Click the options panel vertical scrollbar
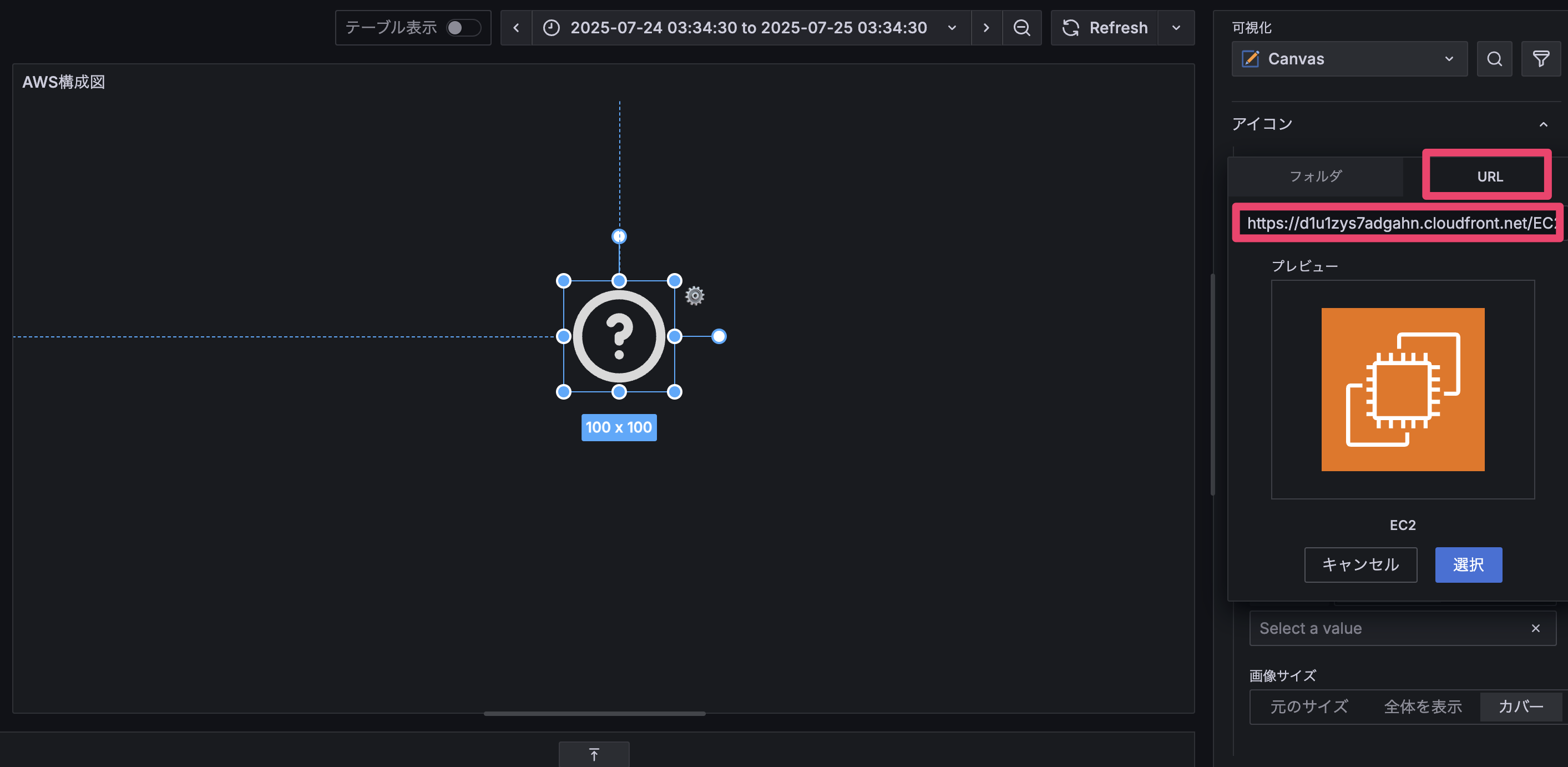The image size is (1568, 767). click(1212, 383)
